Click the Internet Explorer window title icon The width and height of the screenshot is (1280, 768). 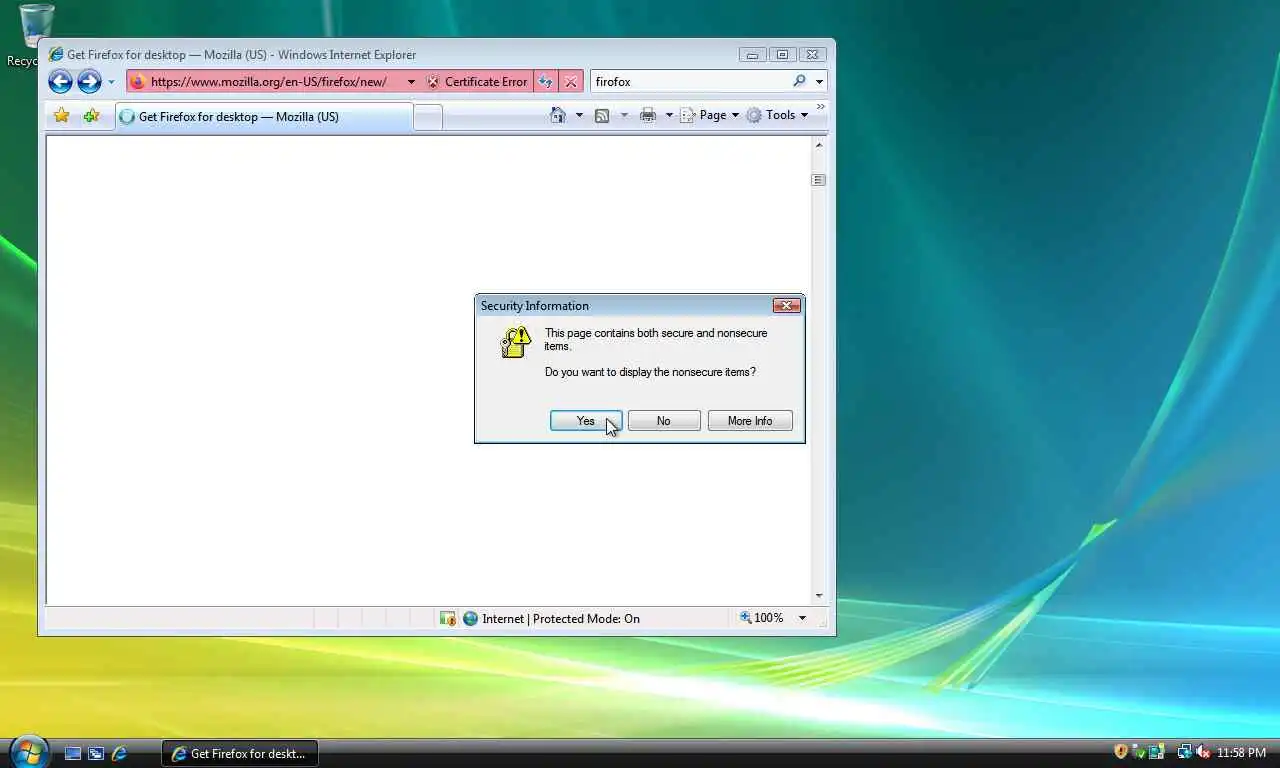pyautogui.click(x=56, y=54)
